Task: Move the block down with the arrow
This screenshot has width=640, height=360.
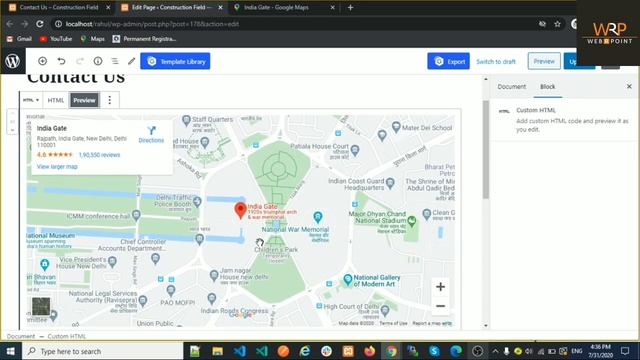Action: (13, 130)
